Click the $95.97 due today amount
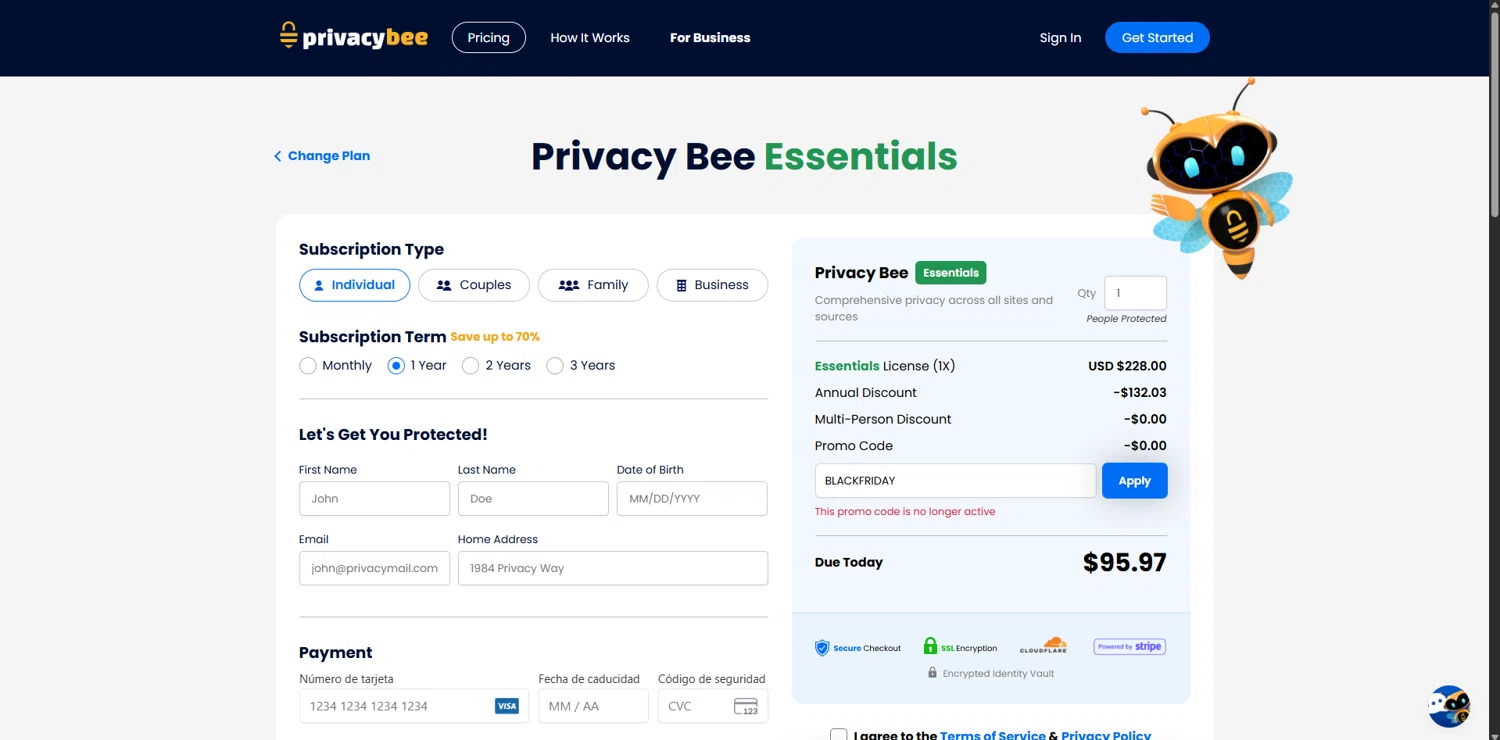 [1125, 562]
